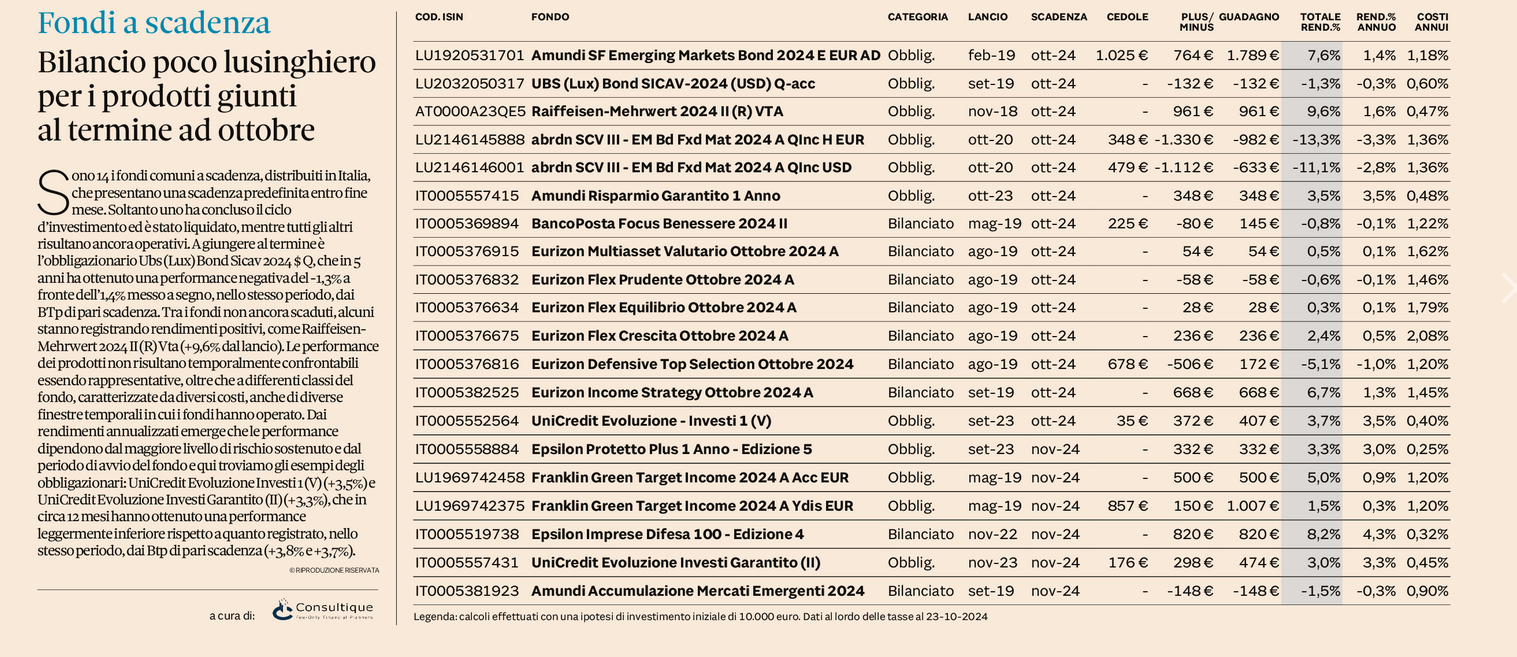Click the 'Legenda' footnote below the table
1517x657 pixels.
[x=701, y=617]
